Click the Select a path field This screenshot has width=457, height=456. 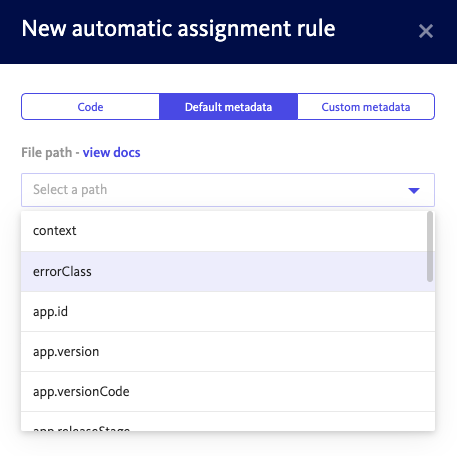tap(228, 190)
